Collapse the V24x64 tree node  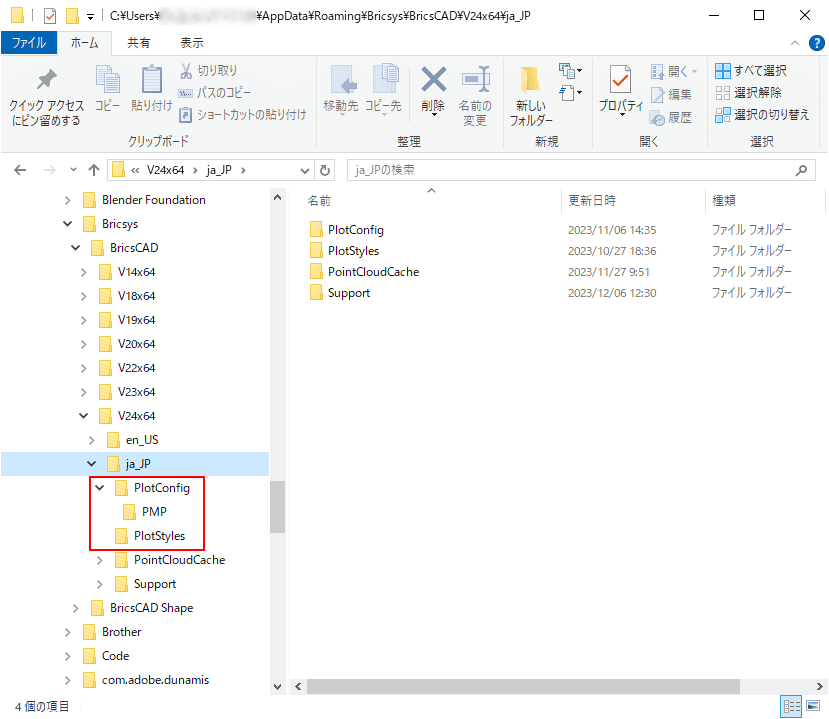tap(84, 416)
